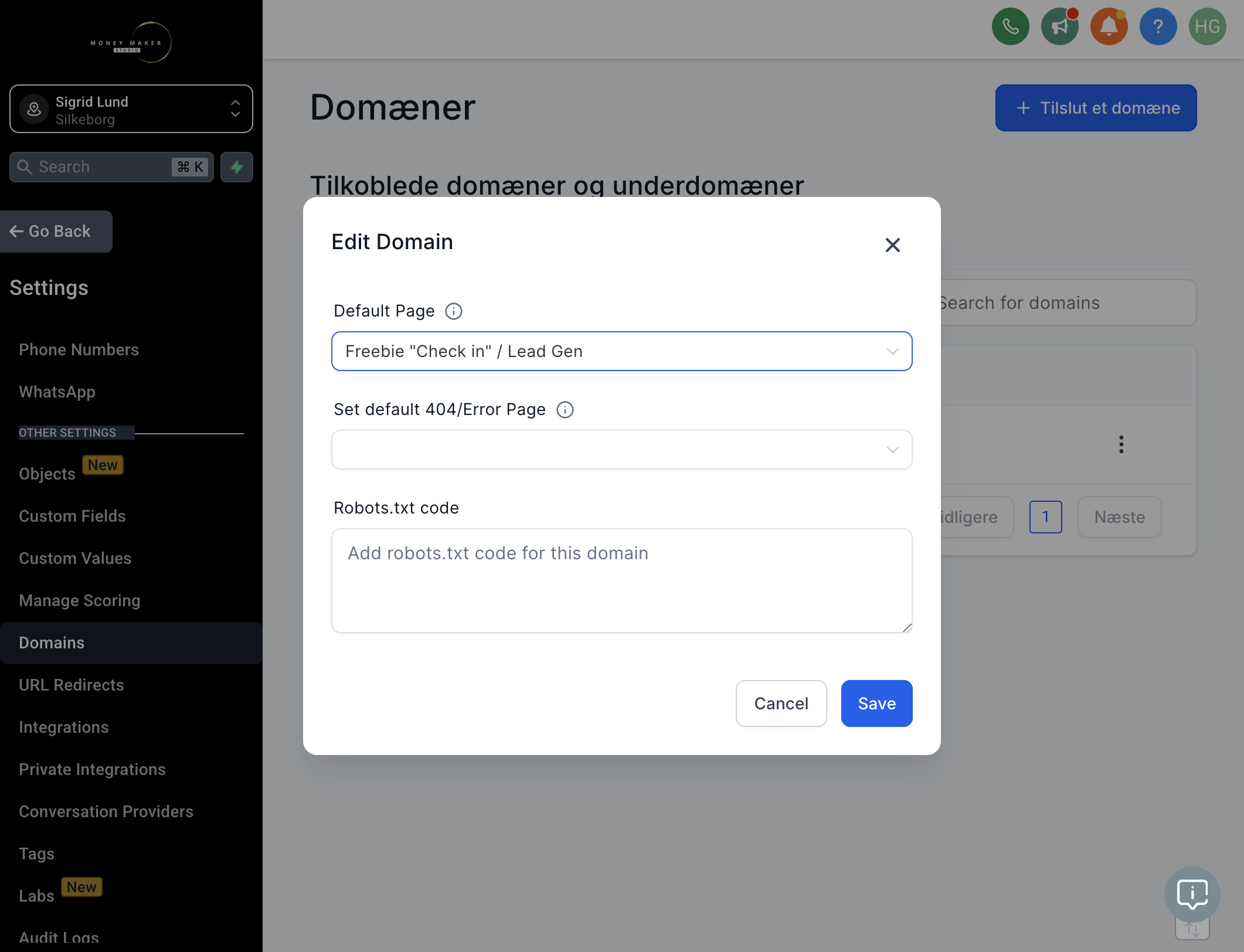Open the orange notifications bell
This screenshot has height=952, width=1244.
pos(1109,26)
